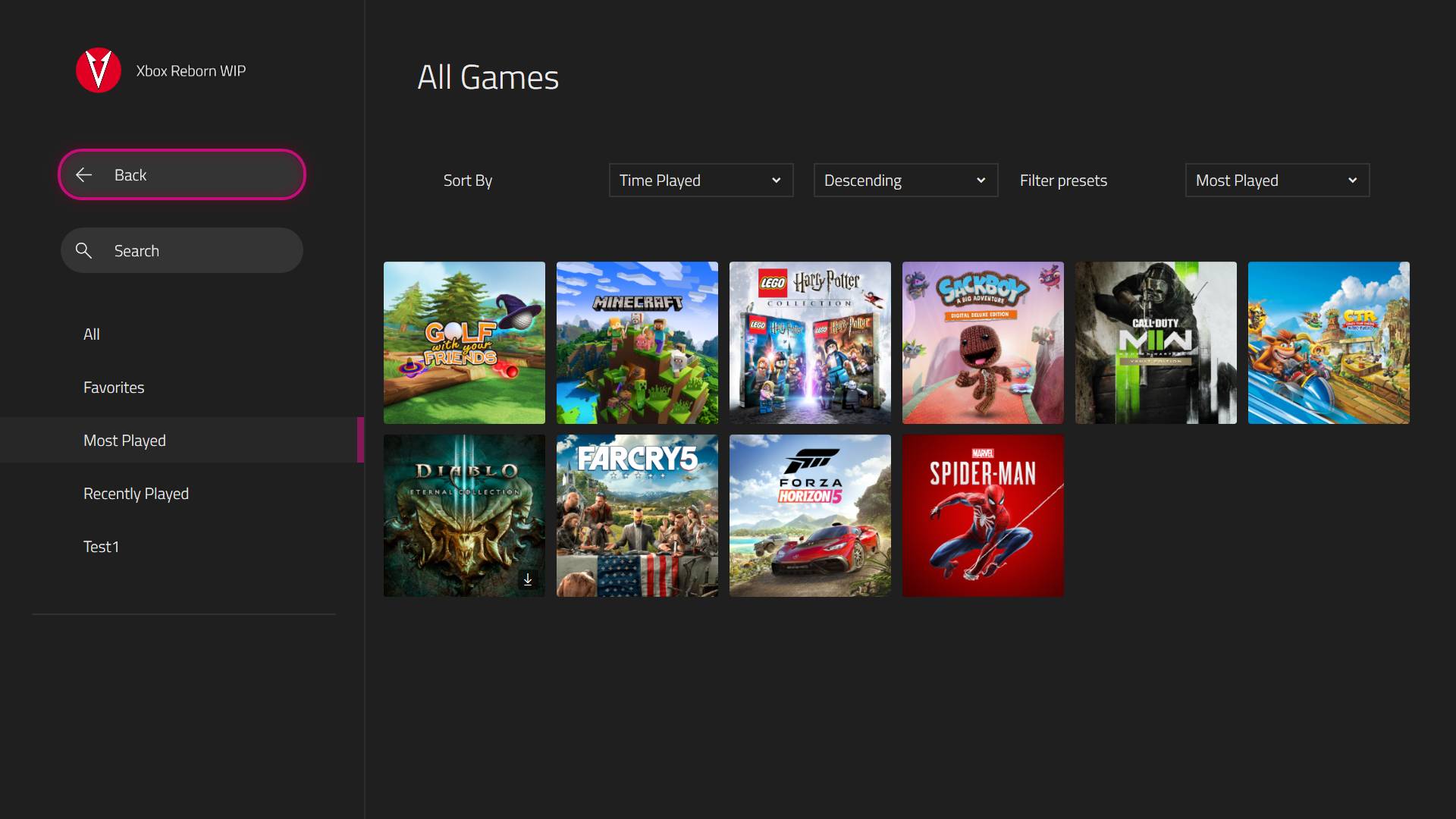The image size is (1456, 819).
Task: Expand the Descending order dropdown
Action: 905,180
